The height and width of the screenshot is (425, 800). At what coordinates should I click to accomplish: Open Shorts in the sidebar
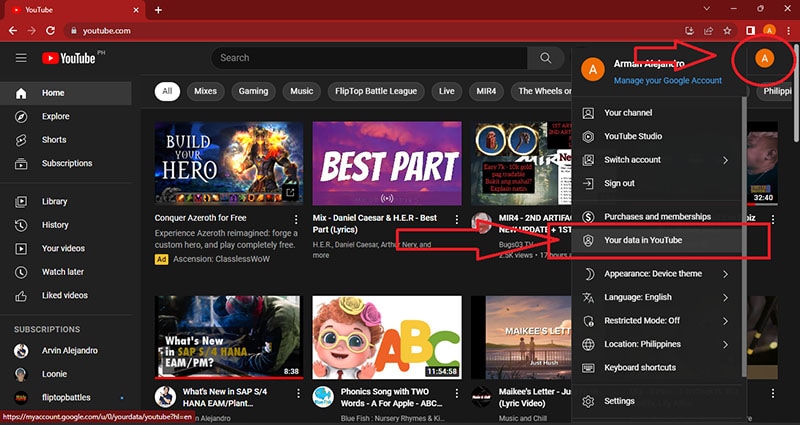66,140
